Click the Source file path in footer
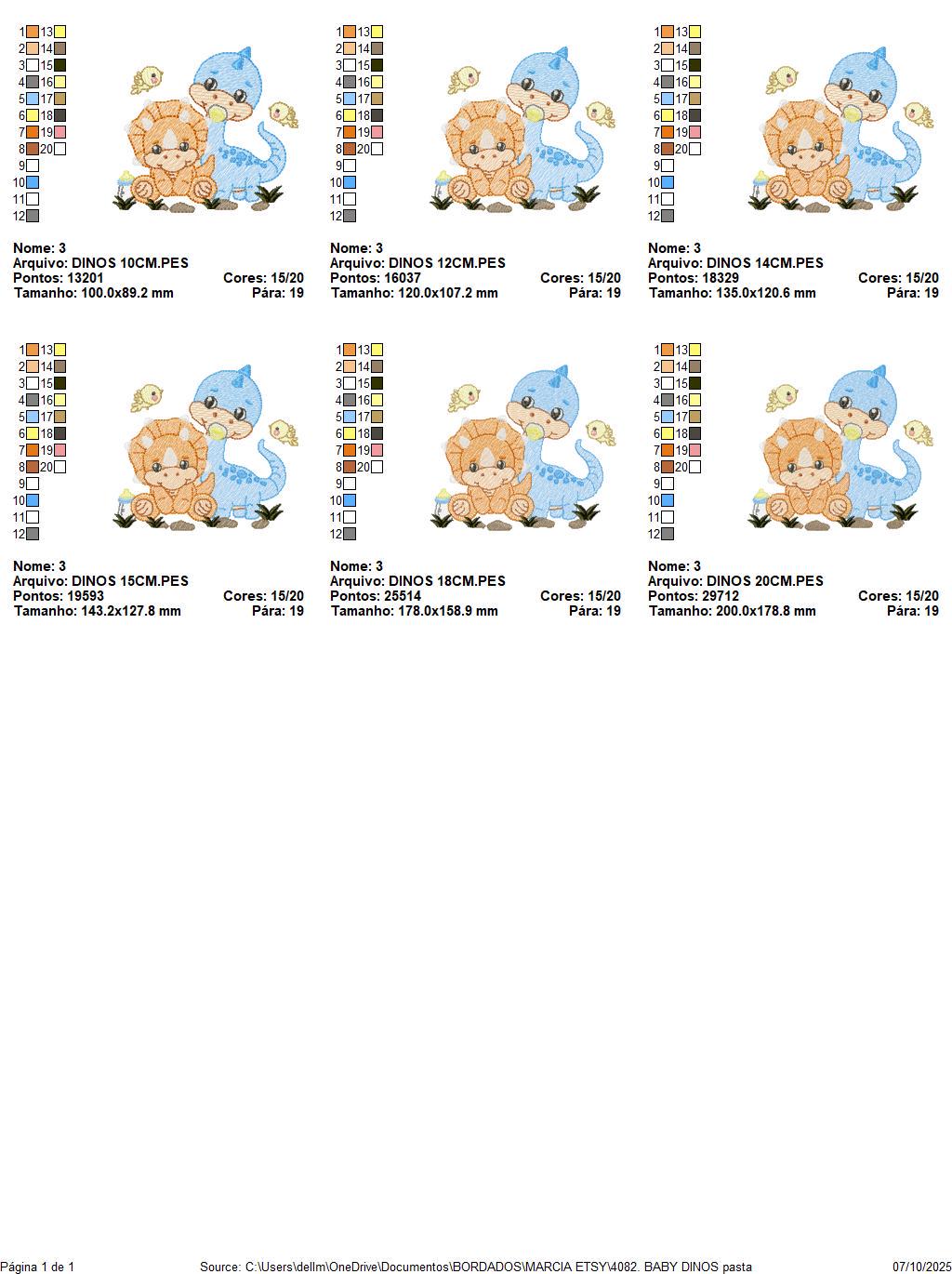 [x=475, y=1267]
